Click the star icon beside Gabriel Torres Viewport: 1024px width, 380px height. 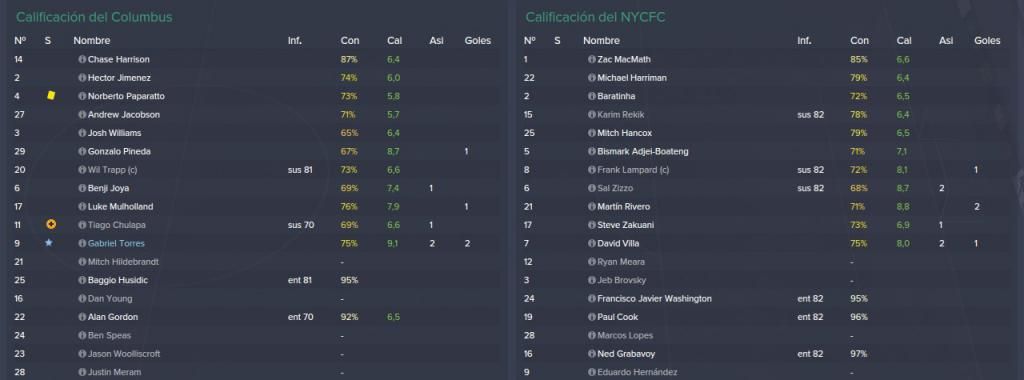click(48, 243)
